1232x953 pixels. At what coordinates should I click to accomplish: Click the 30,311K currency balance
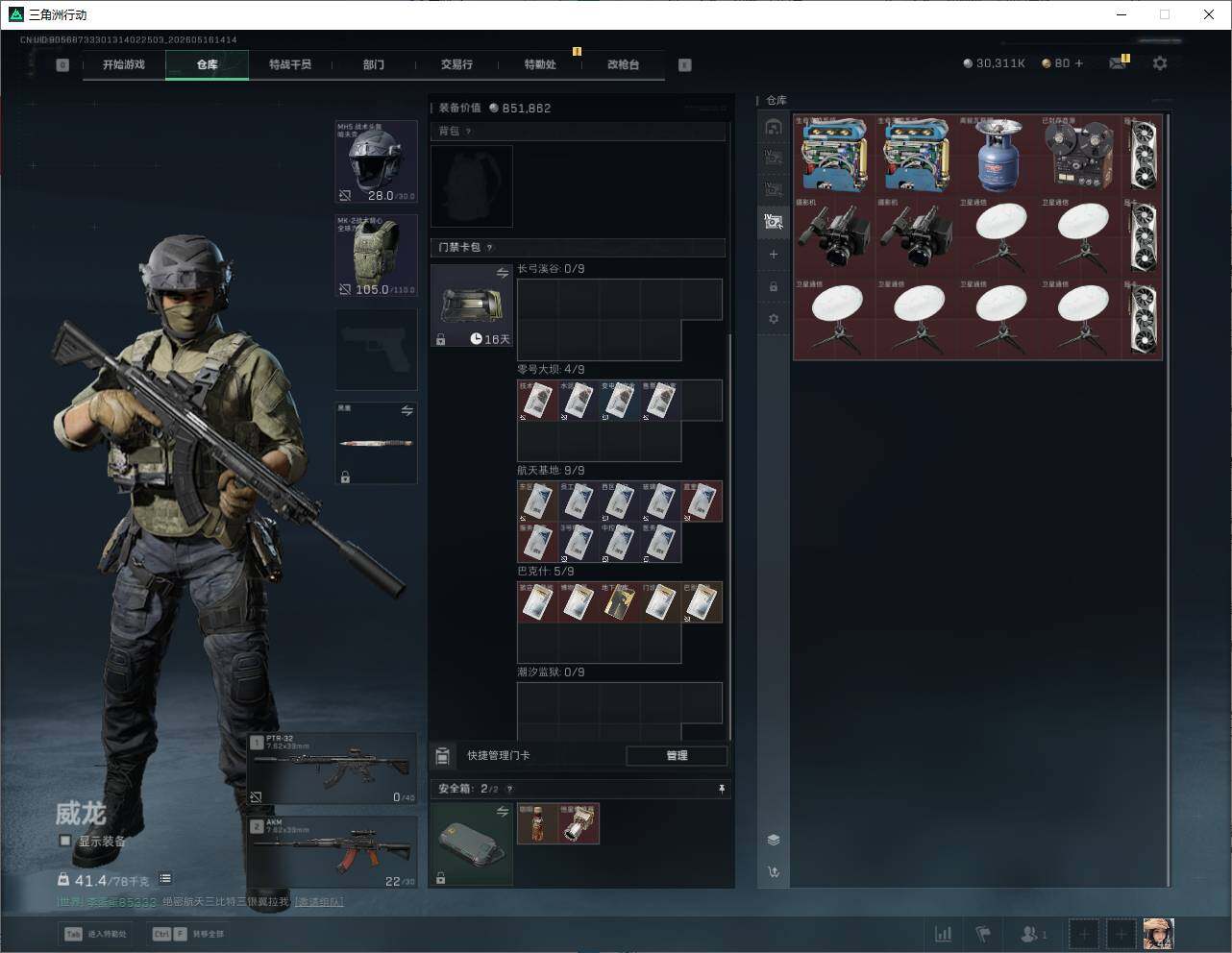pos(994,63)
